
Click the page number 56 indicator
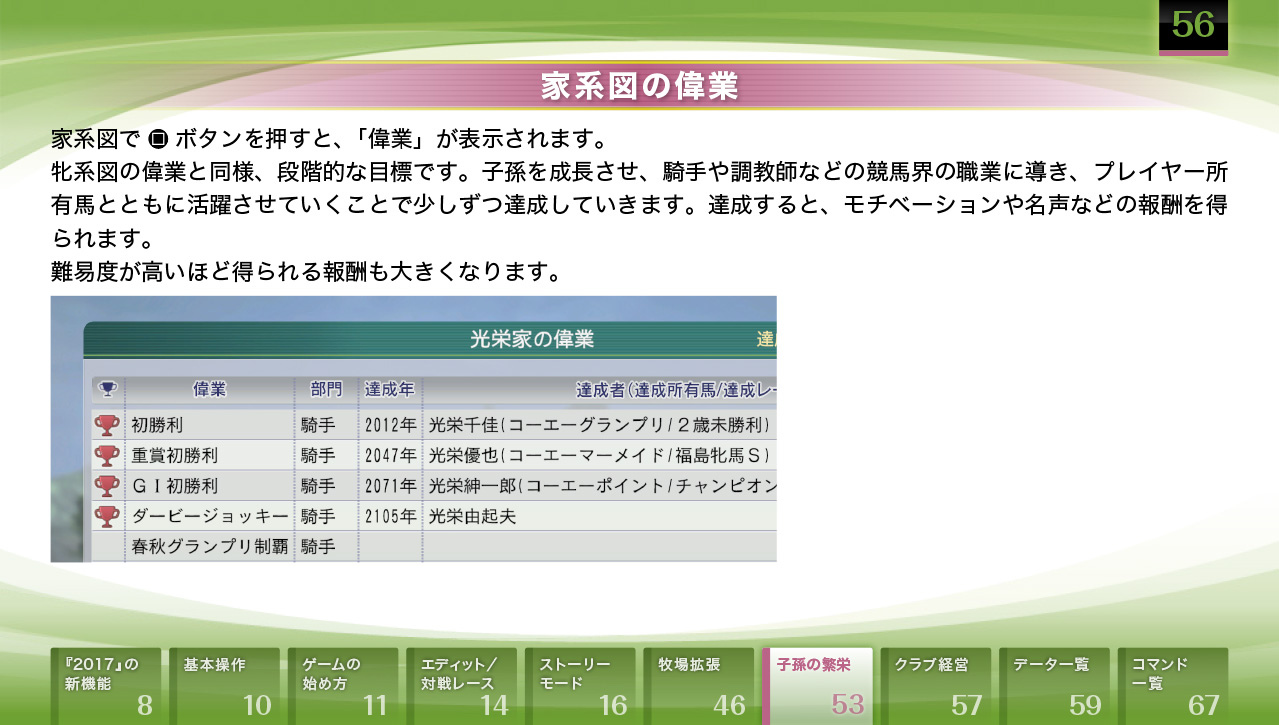1193,25
